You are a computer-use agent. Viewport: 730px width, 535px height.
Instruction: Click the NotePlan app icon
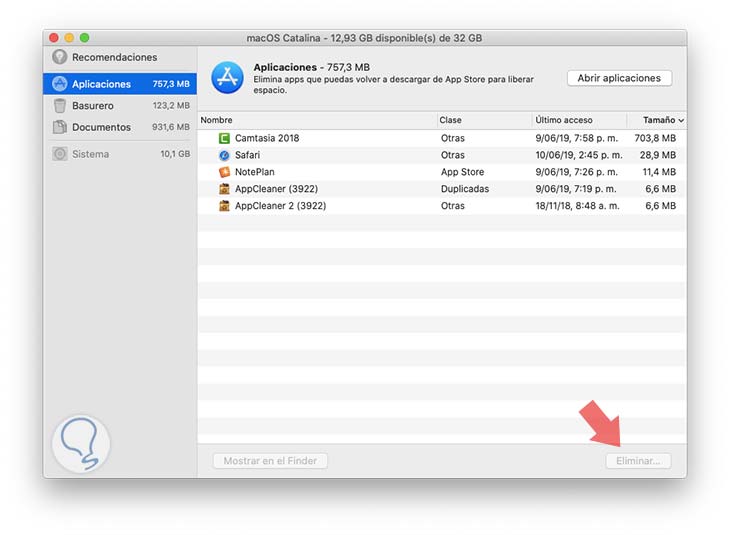[224, 172]
